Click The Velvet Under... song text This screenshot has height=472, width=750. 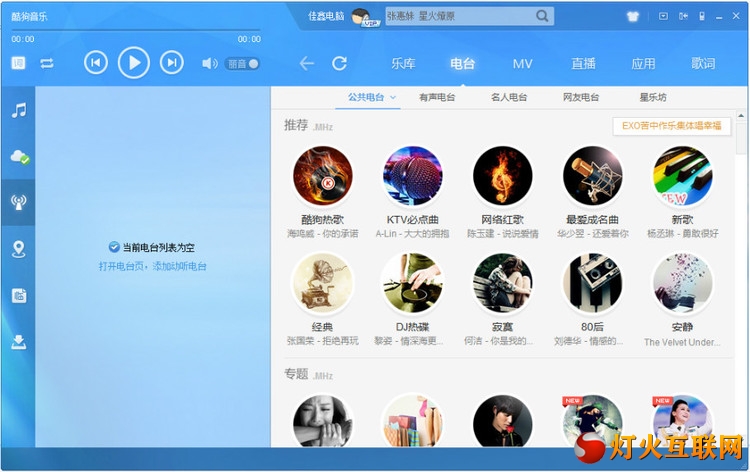(x=682, y=342)
